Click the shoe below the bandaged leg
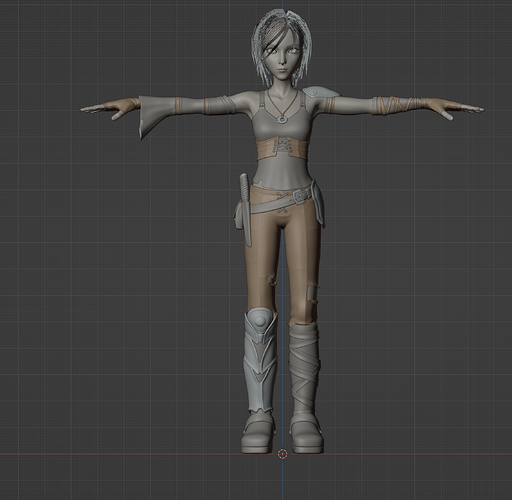Viewport: 512px width, 500px height. tap(306, 433)
